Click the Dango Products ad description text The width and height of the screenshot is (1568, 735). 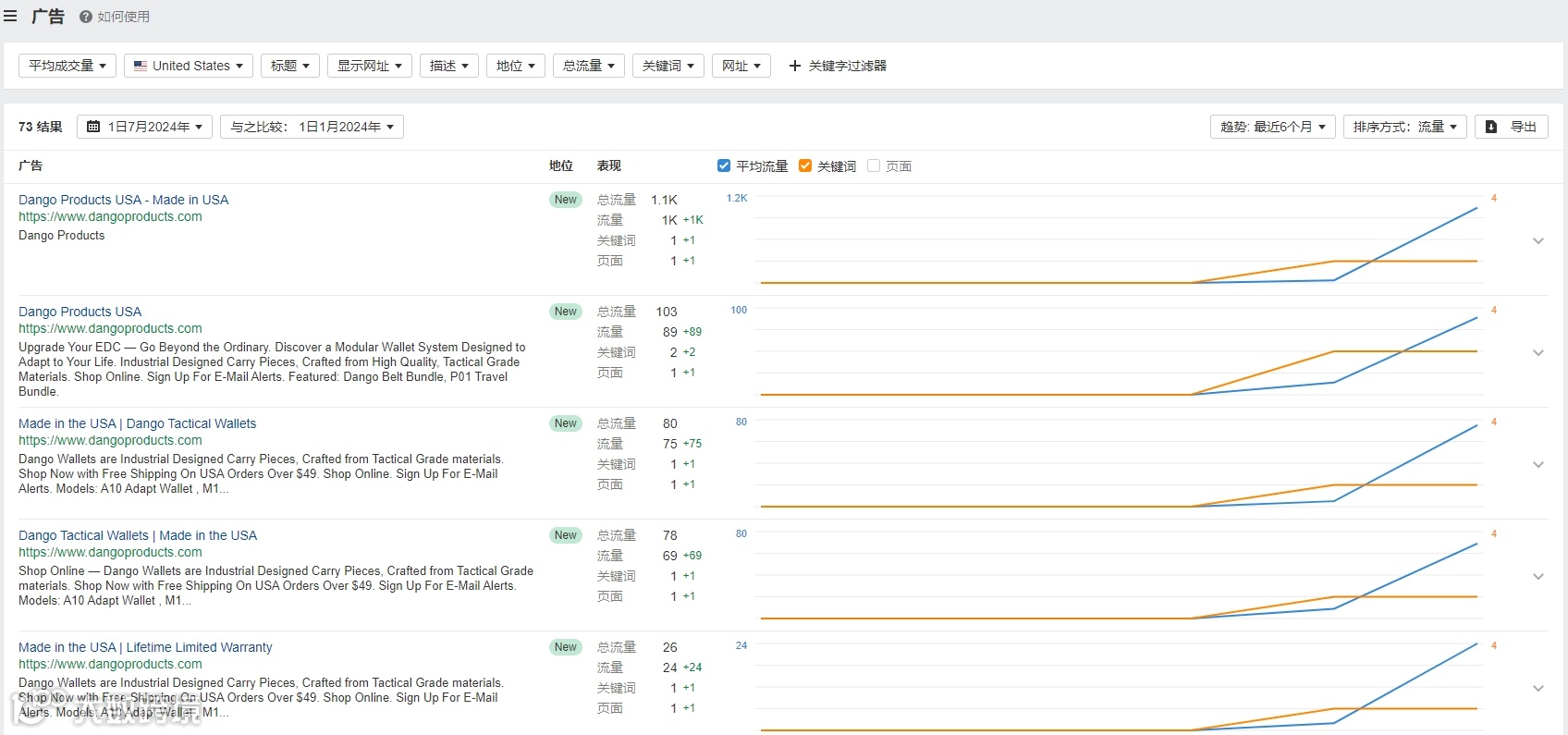click(x=62, y=236)
